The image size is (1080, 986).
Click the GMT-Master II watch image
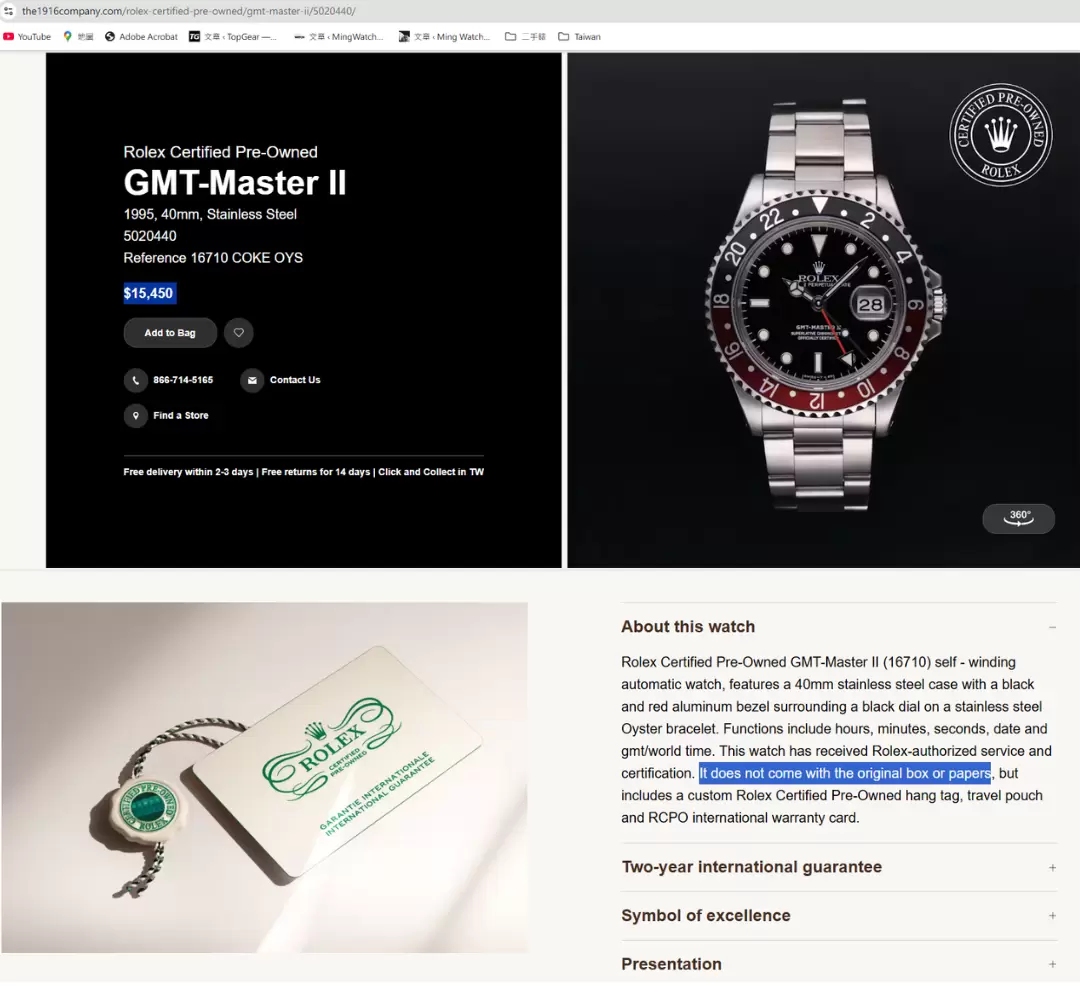tap(823, 306)
